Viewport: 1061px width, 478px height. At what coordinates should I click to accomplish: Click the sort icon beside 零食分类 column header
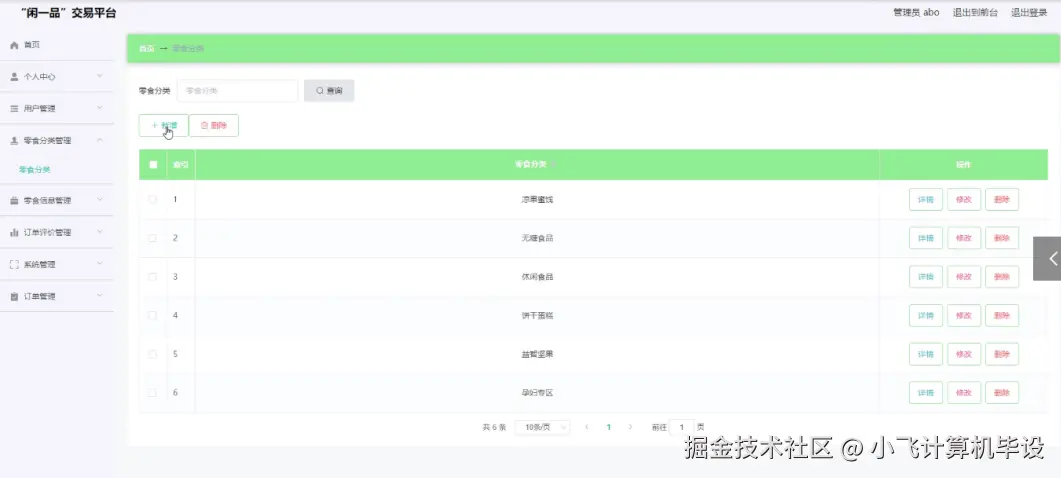pos(554,165)
